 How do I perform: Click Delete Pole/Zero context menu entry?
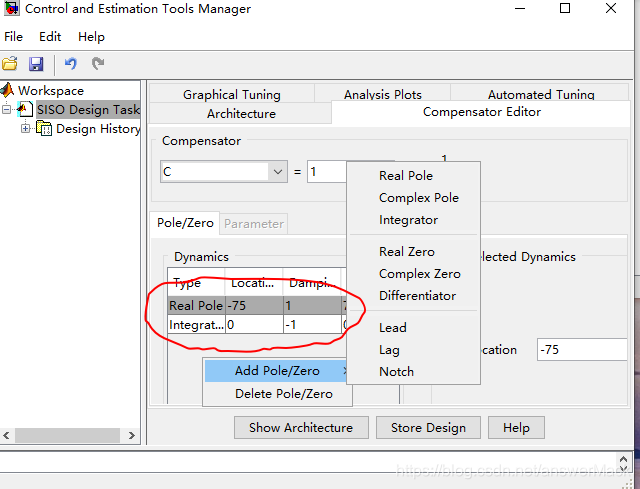coord(277,393)
